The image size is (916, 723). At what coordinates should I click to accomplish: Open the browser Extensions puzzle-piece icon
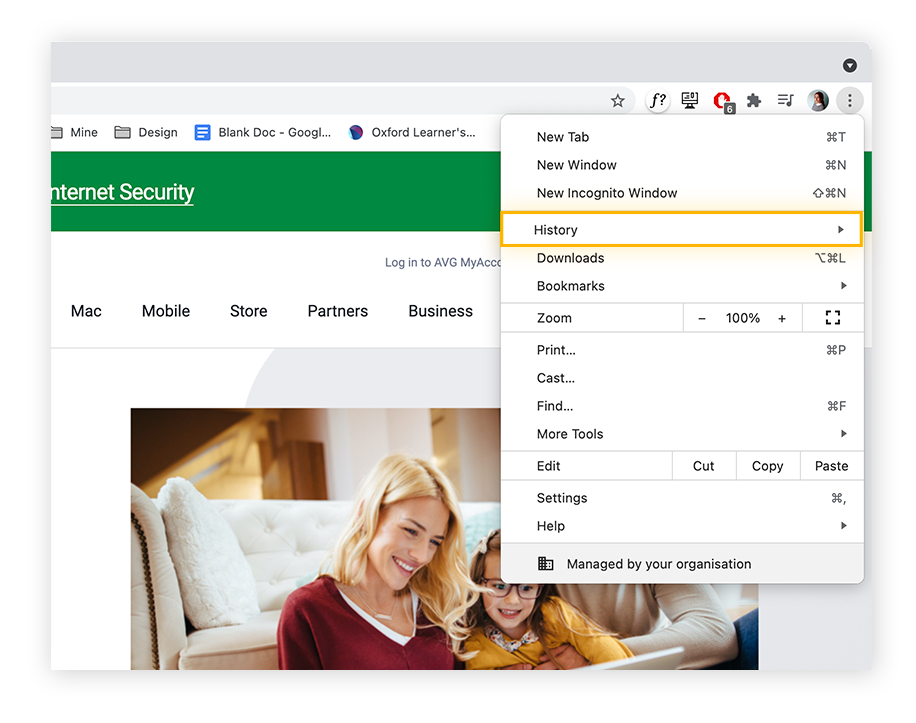point(753,100)
